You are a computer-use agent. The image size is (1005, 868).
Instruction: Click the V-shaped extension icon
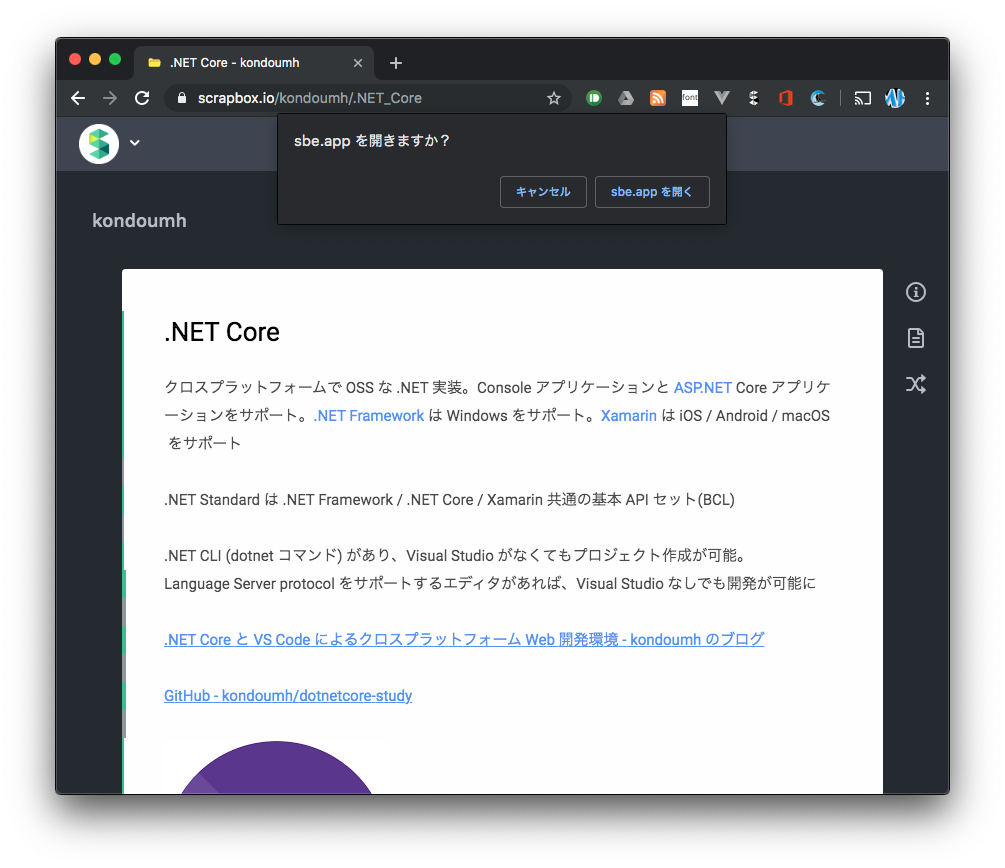click(x=722, y=98)
